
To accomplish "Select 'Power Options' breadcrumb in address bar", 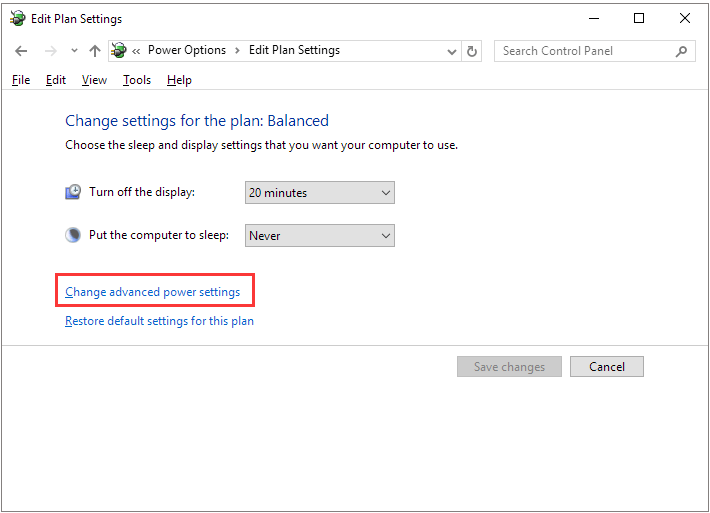I will [186, 50].
